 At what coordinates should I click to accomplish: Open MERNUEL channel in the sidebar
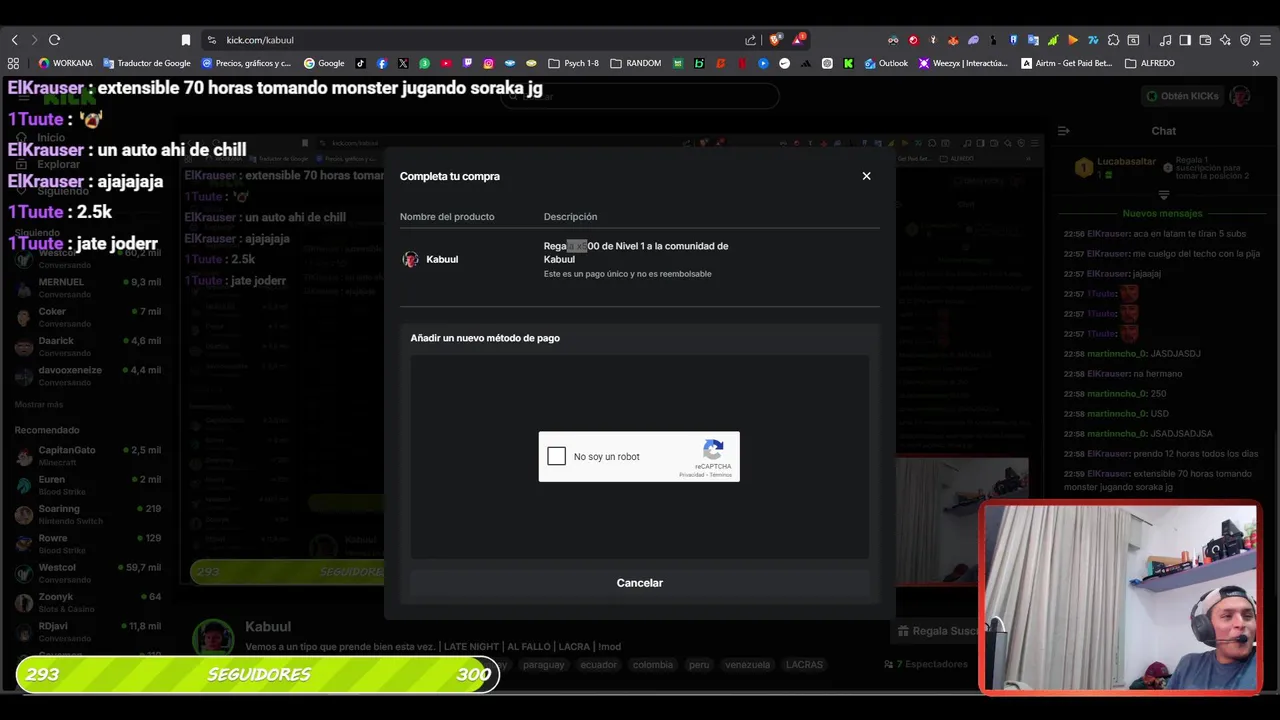click(88, 287)
